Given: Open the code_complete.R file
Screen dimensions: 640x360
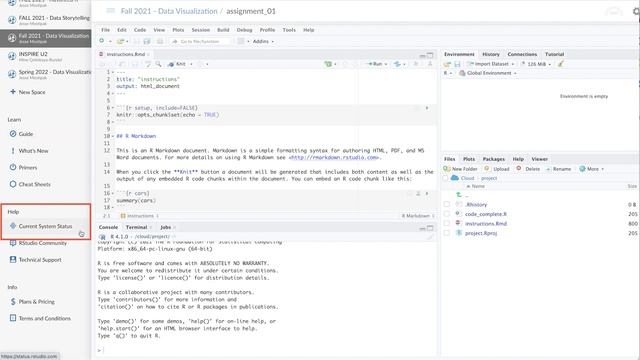Looking at the screenshot, I should point(486,214).
